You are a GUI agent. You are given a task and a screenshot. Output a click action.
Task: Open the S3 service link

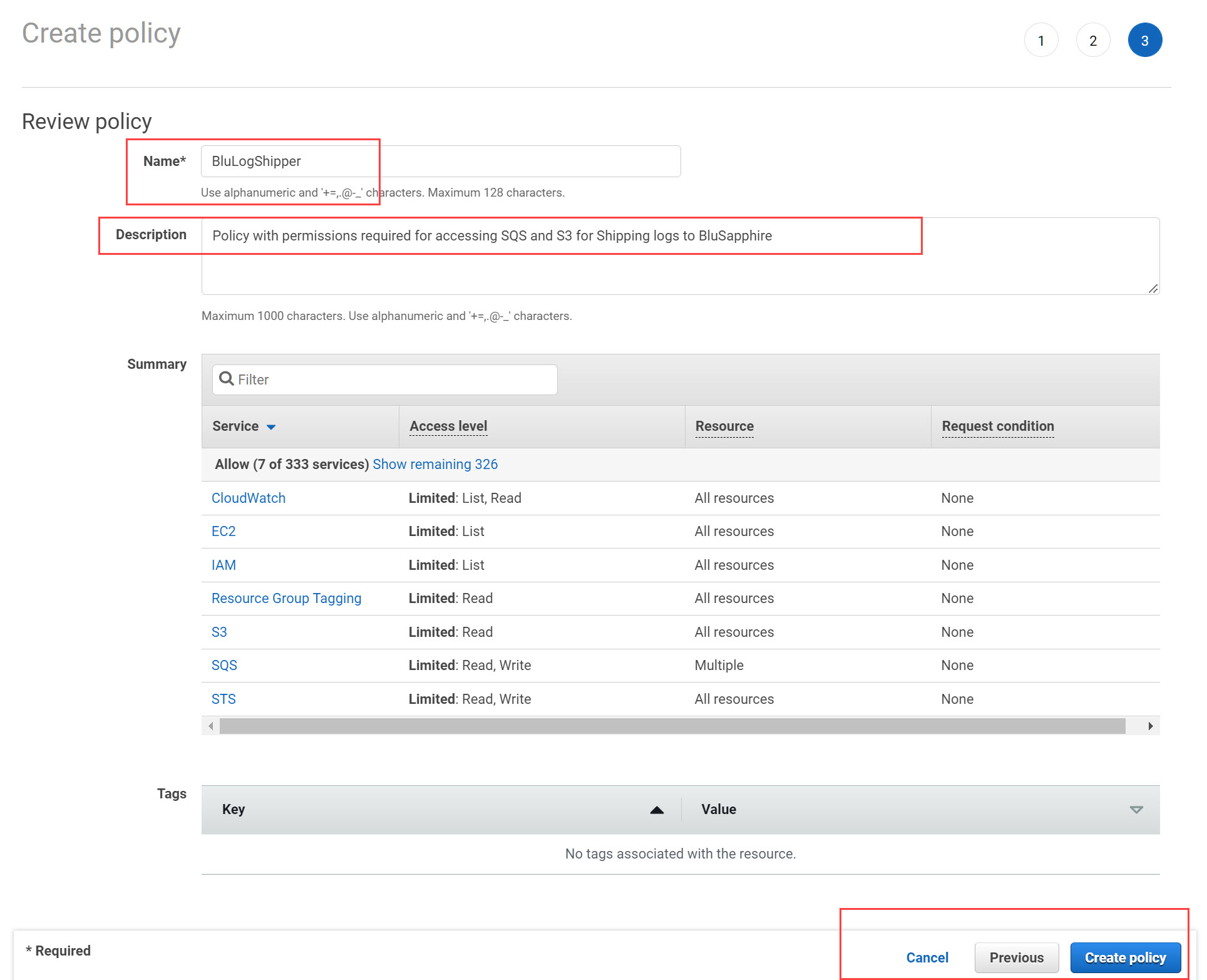click(x=219, y=632)
